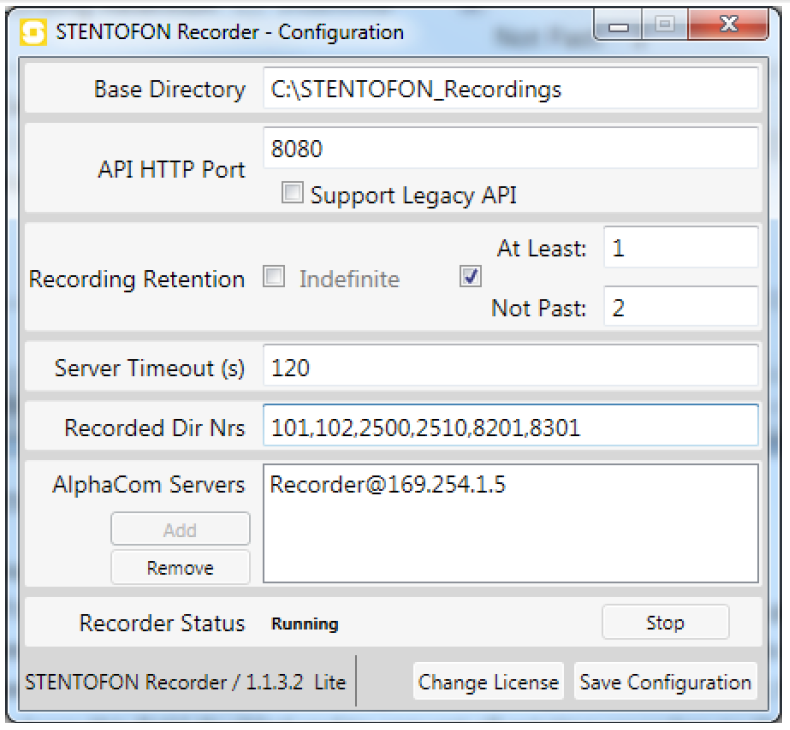Image resolution: width=790 pixels, height=730 pixels.
Task: Maximize the Recorder Configuration window
Action: click(x=665, y=26)
